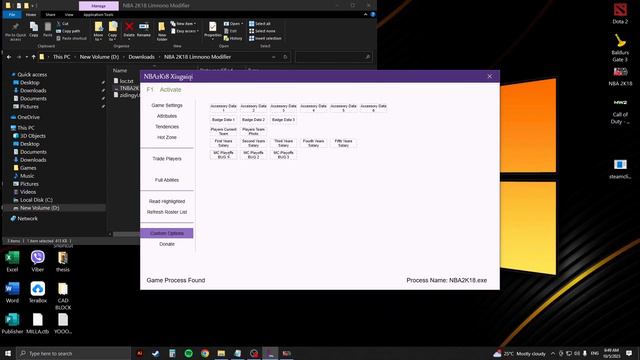This screenshot has width=640, height=360.
Task: Select New Volume (D:) in navigation tree
Action: (40, 208)
